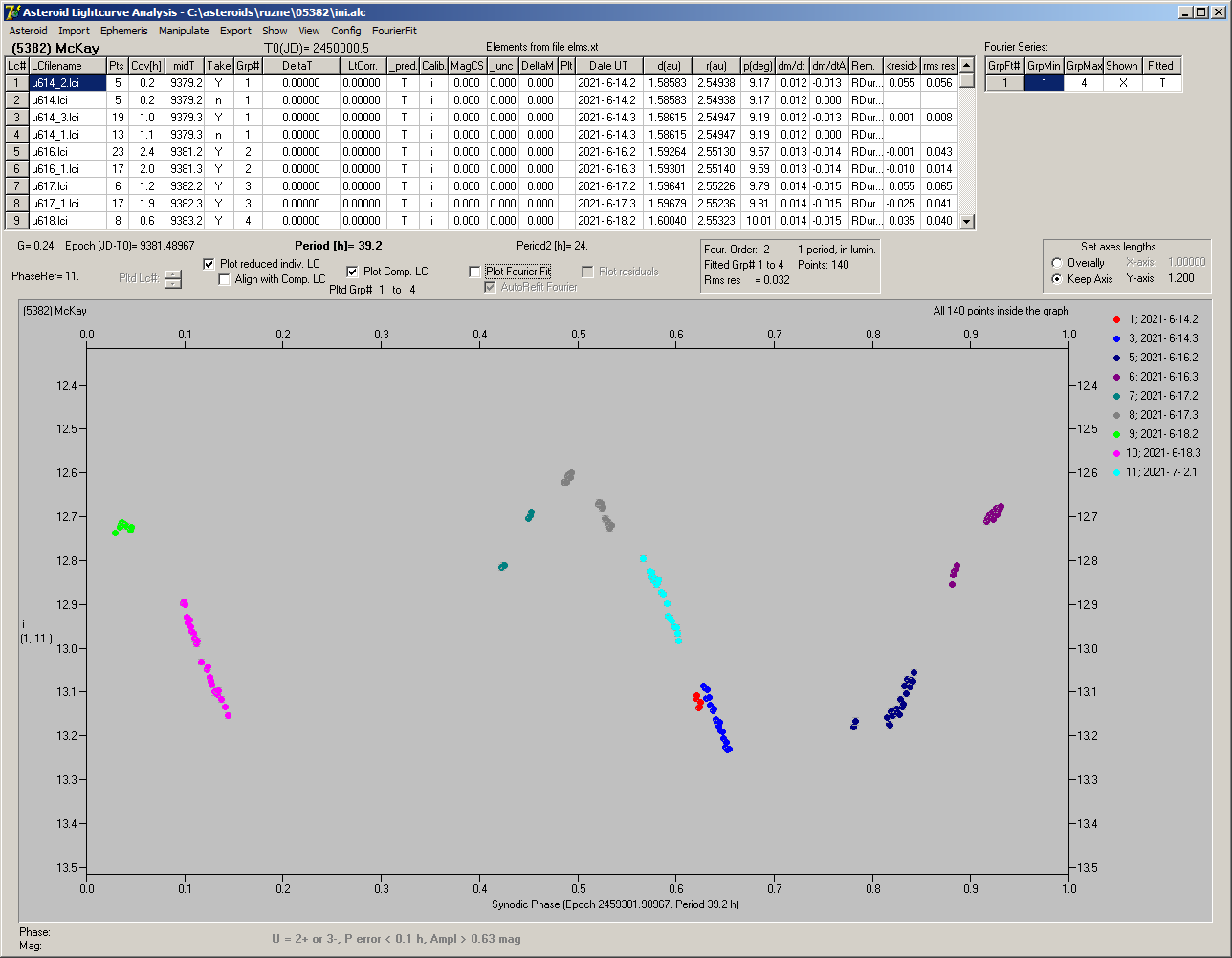1232x958 pixels.
Task: Click the X-axis length value 1.00000
Action: click(x=1186, y=263)
